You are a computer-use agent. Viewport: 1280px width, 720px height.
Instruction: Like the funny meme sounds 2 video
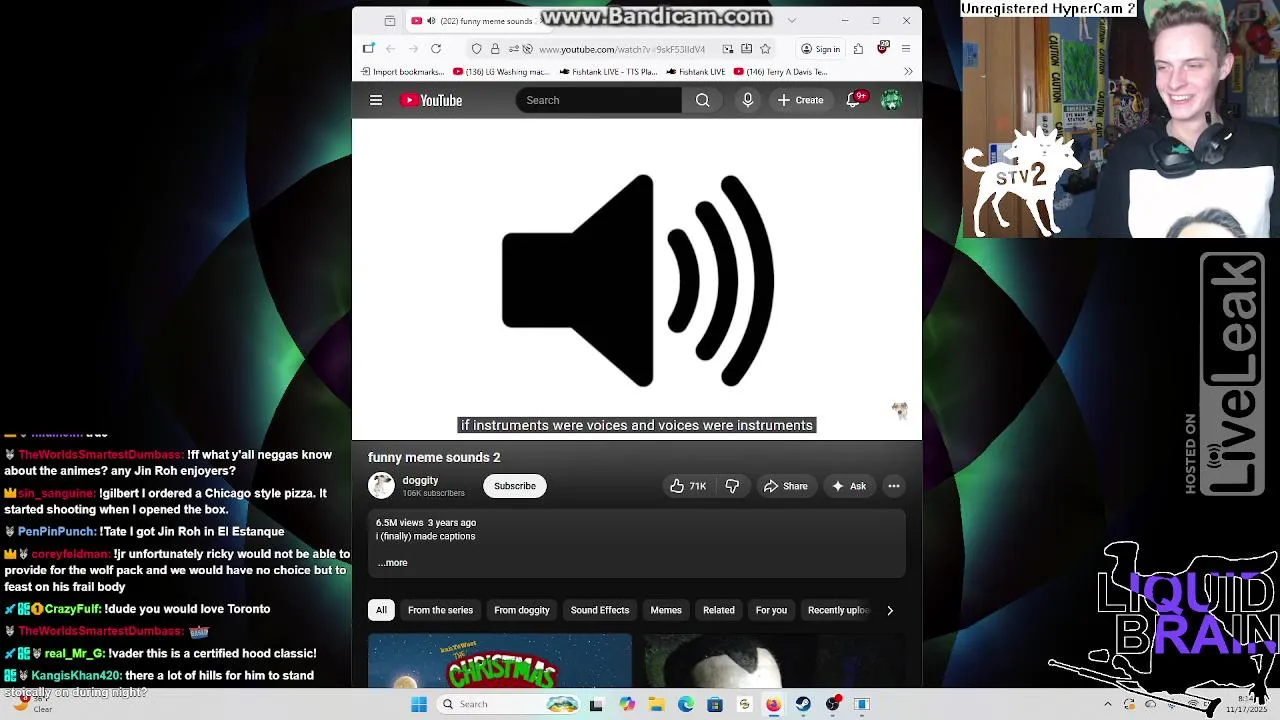pyautogui.click(x=687, y=486)
